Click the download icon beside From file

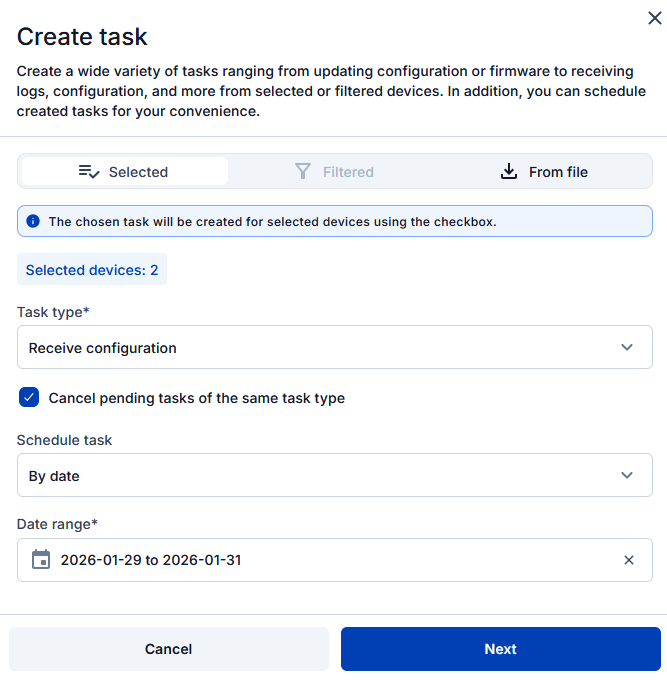(509, 172)
